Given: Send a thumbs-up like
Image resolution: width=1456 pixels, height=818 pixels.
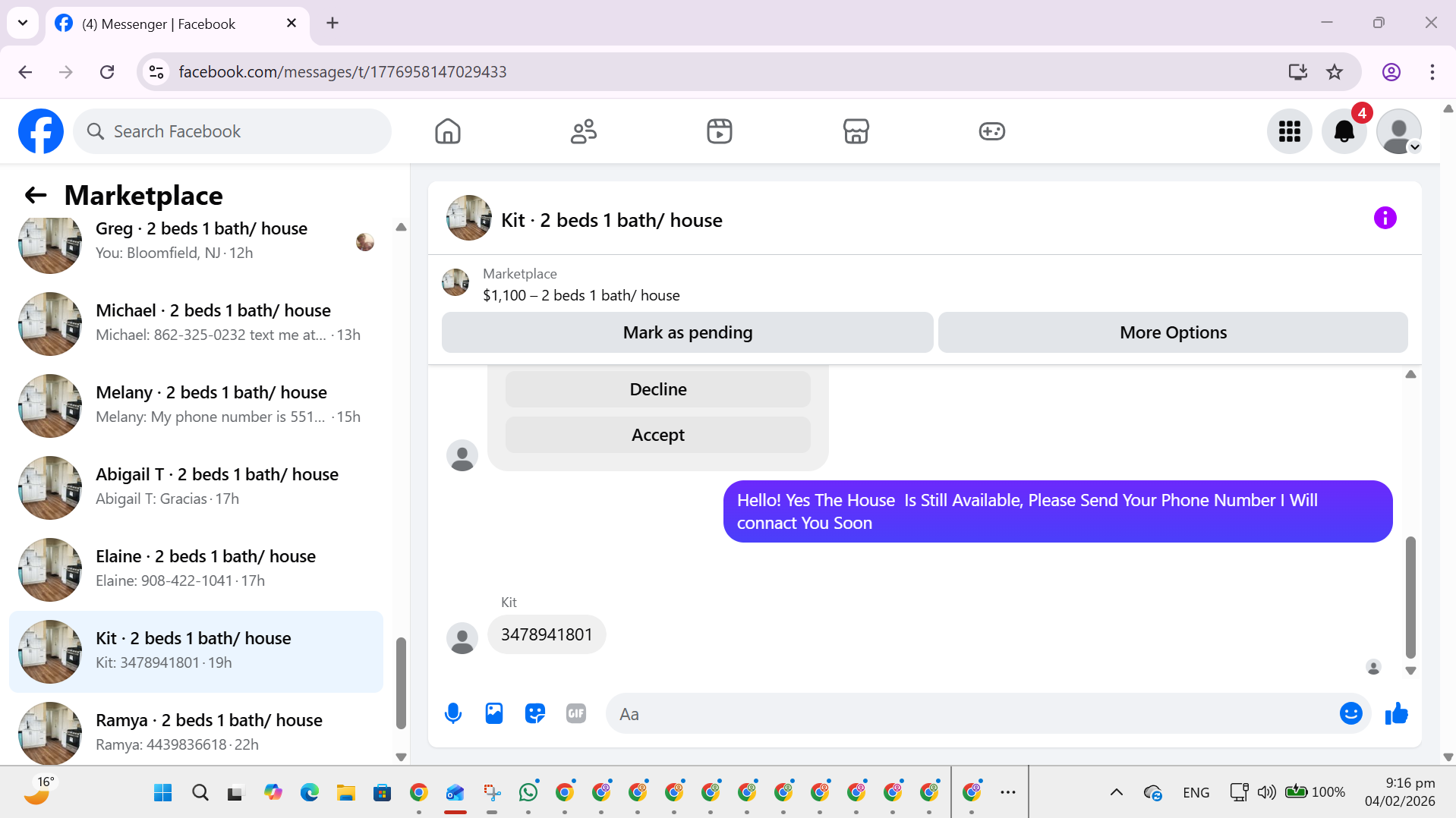Looking at the screenshot, I should [x=1397, y=713].
